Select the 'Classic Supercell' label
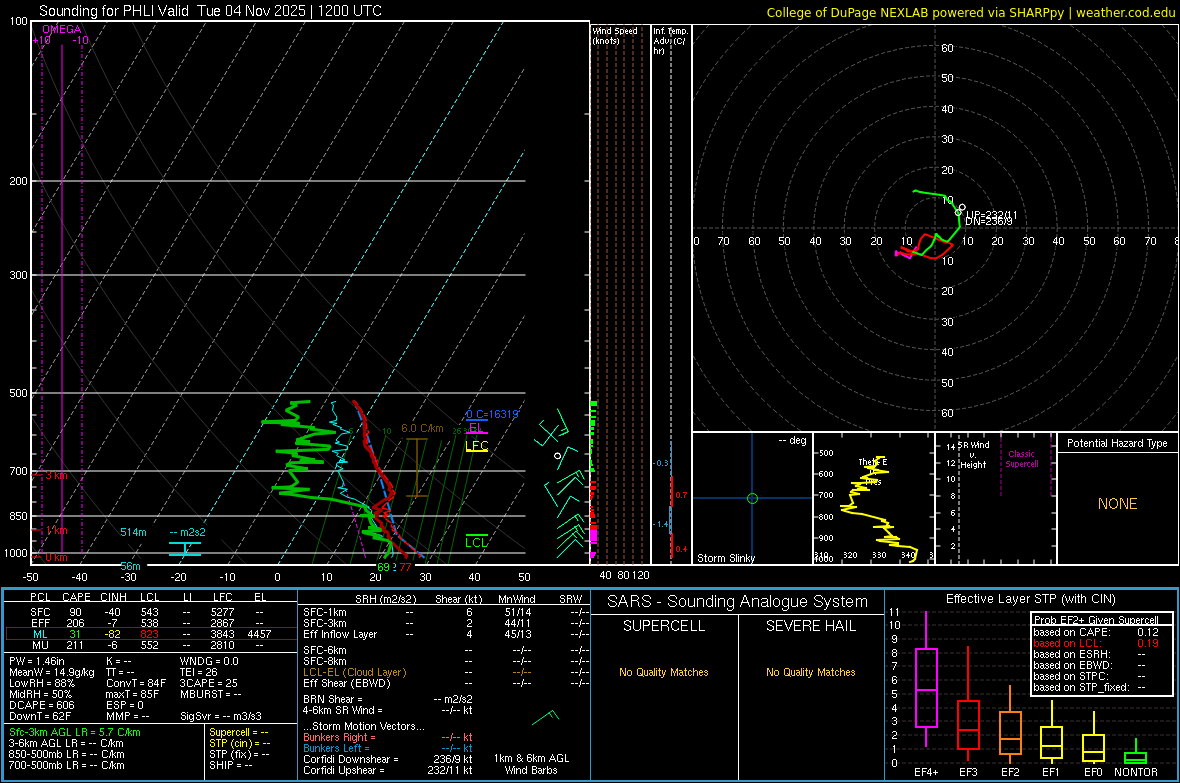1180x783 pixels. pyautogui.click(x=1021, y=459)
